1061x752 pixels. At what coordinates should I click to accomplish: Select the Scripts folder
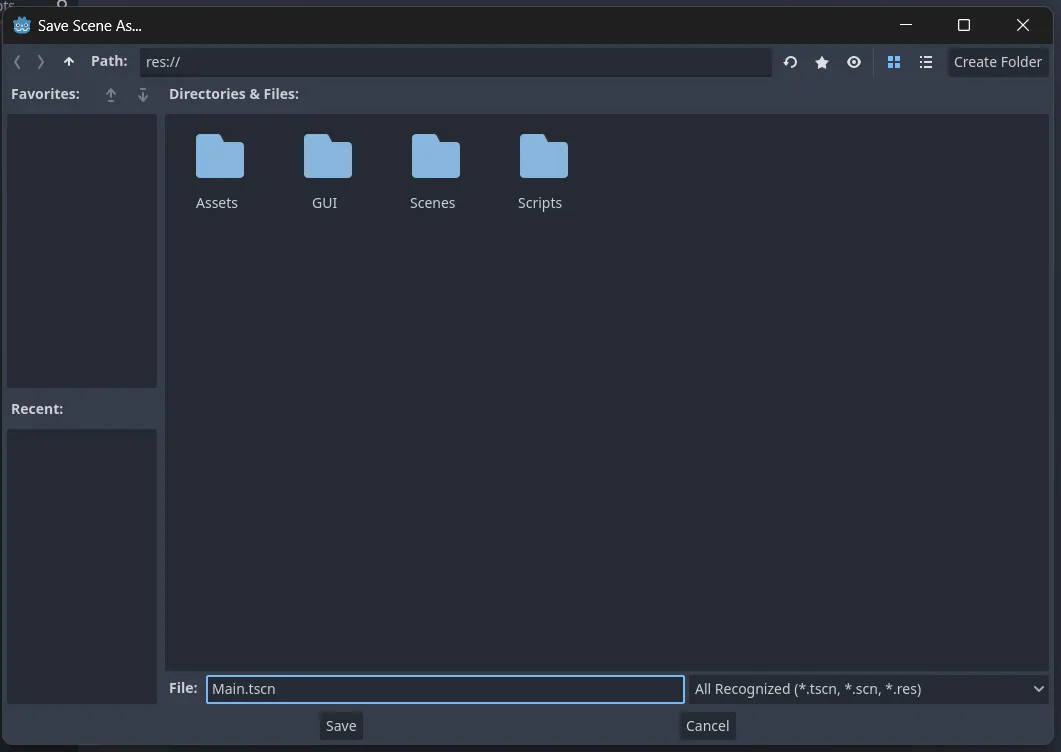pos(542,172)
